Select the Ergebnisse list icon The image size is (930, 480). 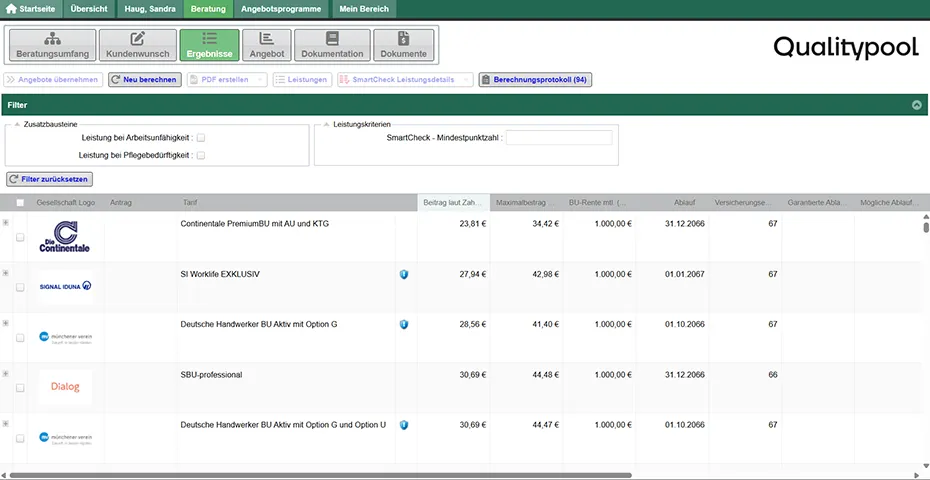tap(209, 39)
